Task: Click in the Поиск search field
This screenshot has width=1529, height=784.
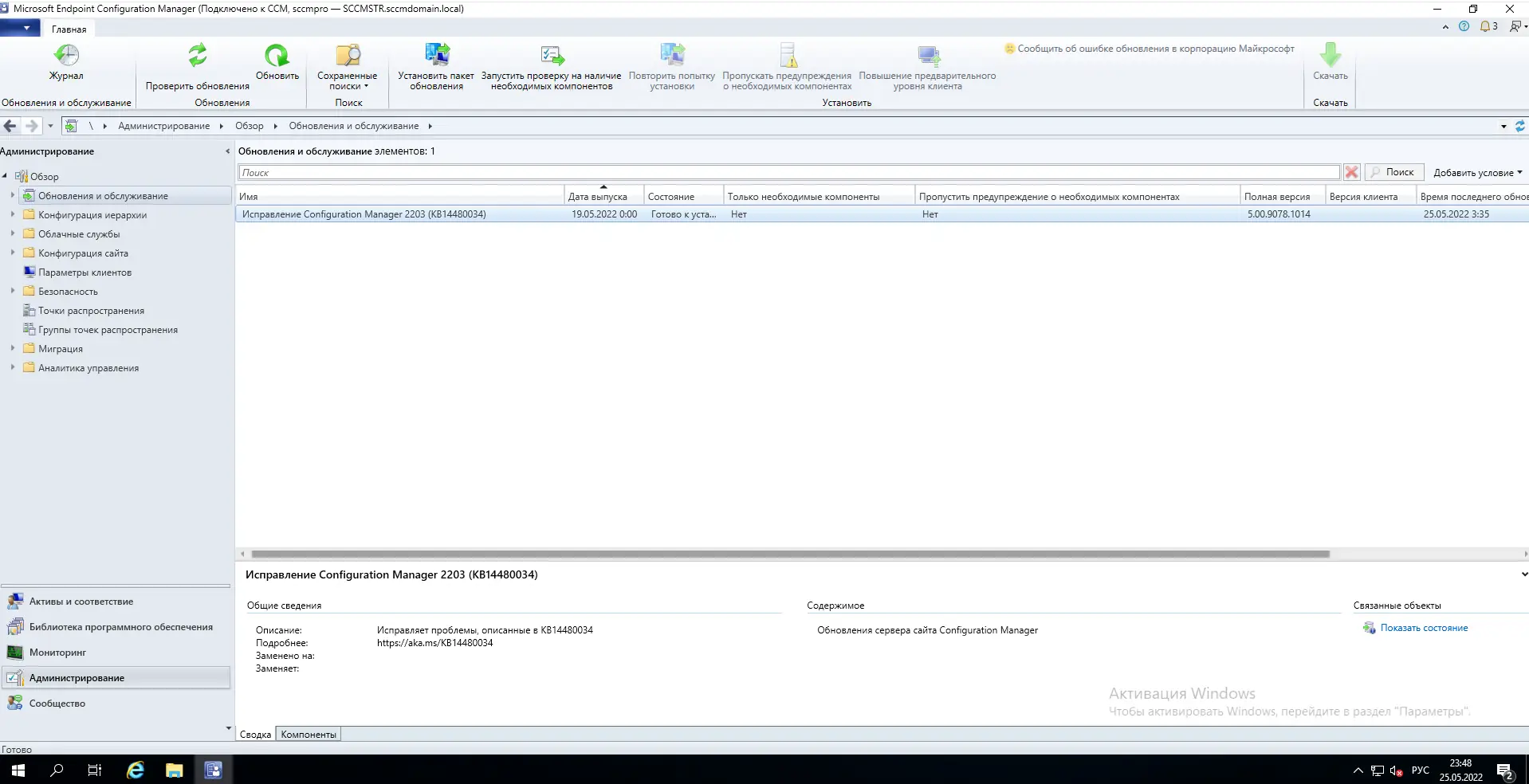Action: [788, 172]
